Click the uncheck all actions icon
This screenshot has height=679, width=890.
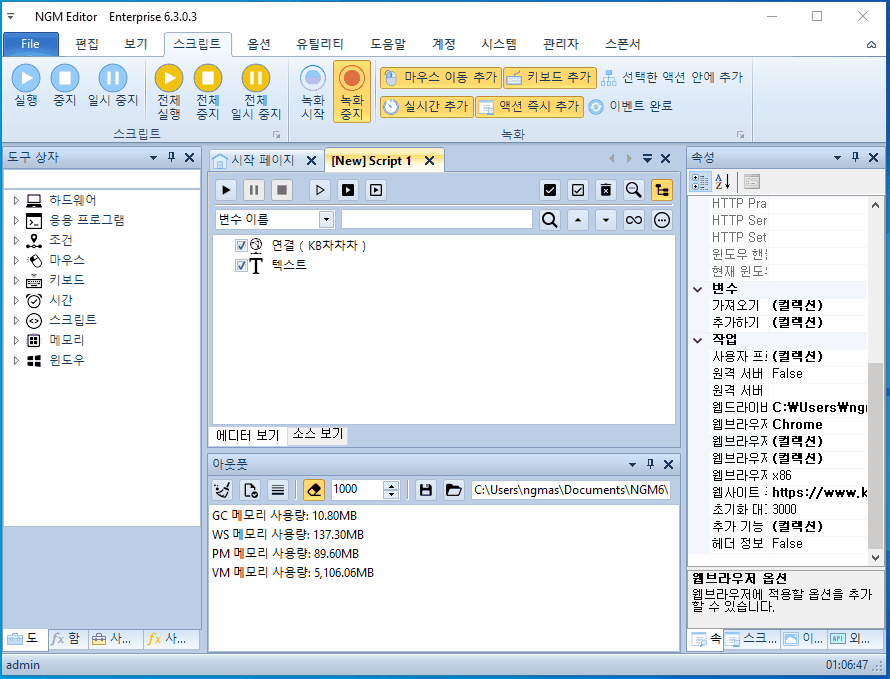[x=578, y=190]
